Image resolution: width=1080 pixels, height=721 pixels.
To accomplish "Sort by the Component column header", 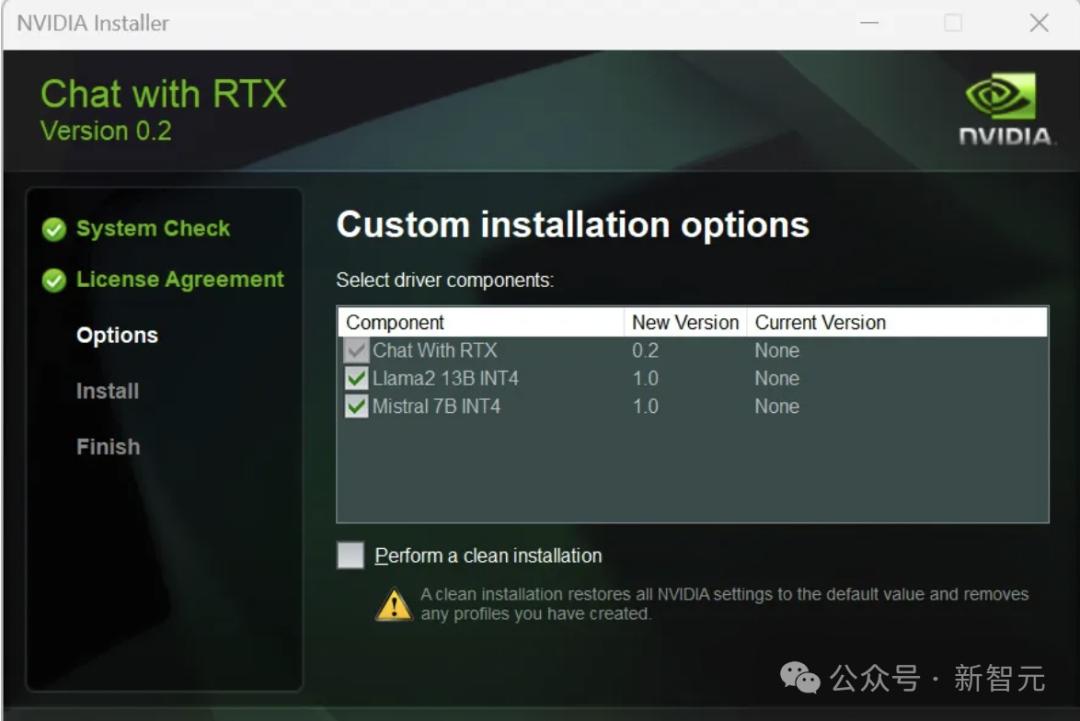I will (x=395, y=322).
